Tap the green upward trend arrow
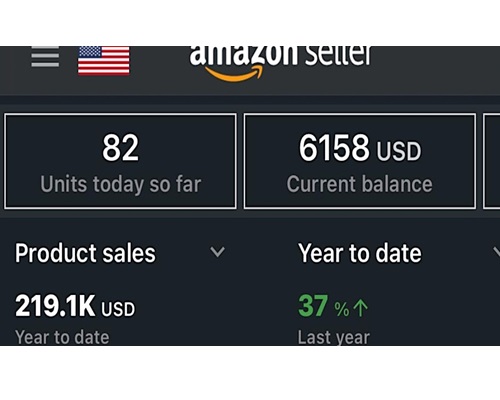This screenshot has width=500, height=400. tap(361, 308)
